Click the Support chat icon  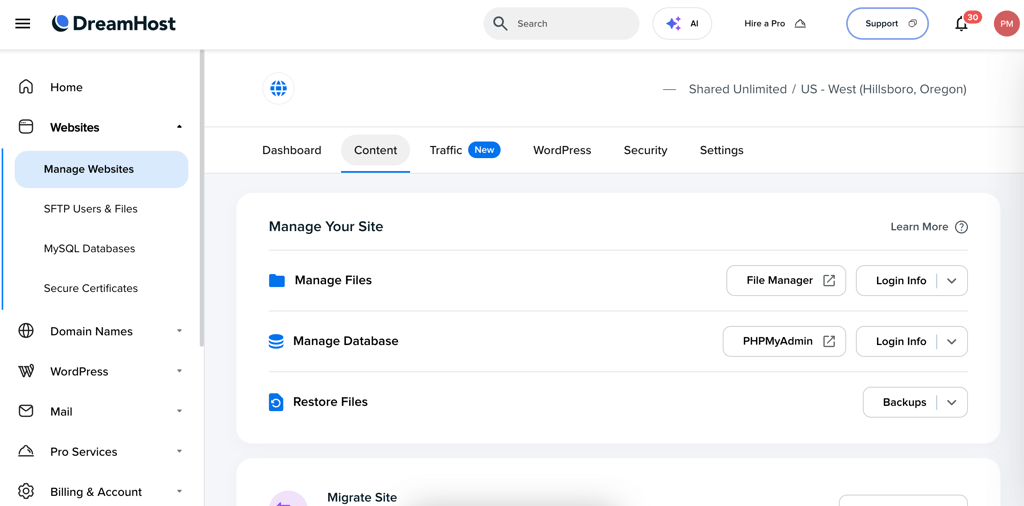coord(912,24)
